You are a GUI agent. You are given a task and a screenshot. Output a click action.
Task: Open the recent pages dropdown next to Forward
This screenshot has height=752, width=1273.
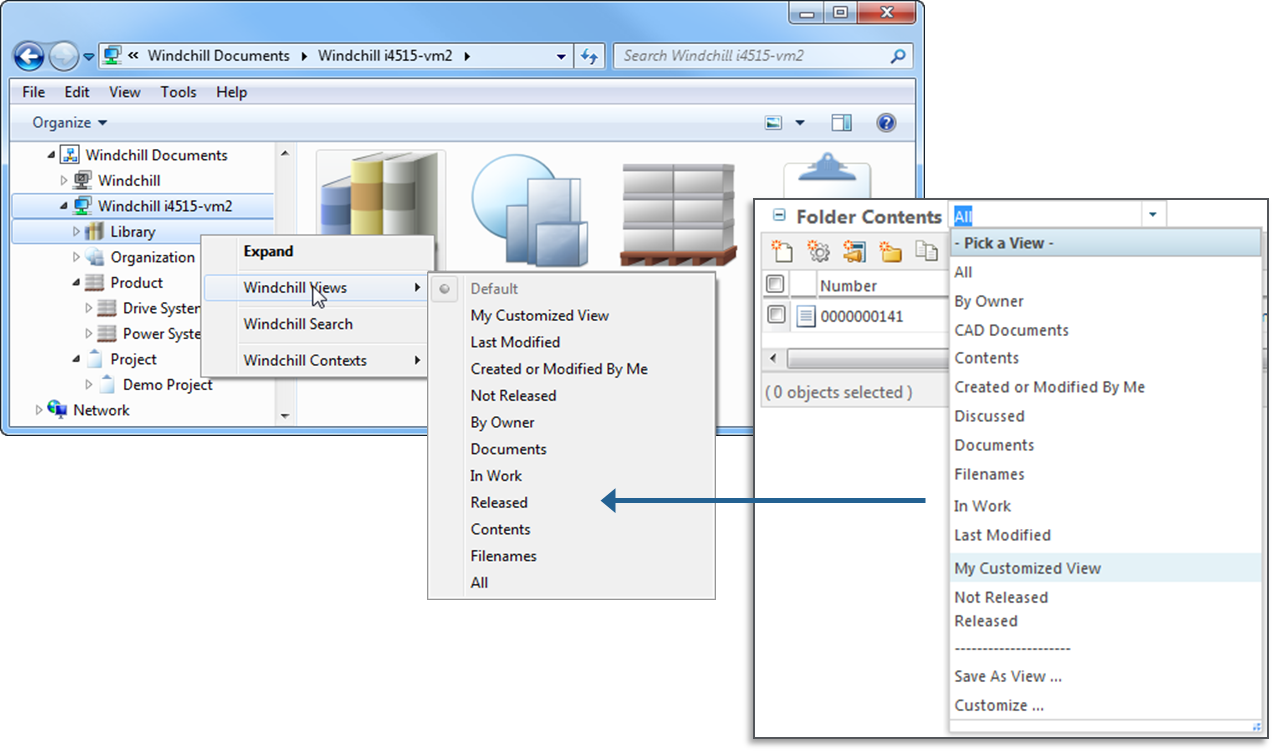tap(89, 56)
